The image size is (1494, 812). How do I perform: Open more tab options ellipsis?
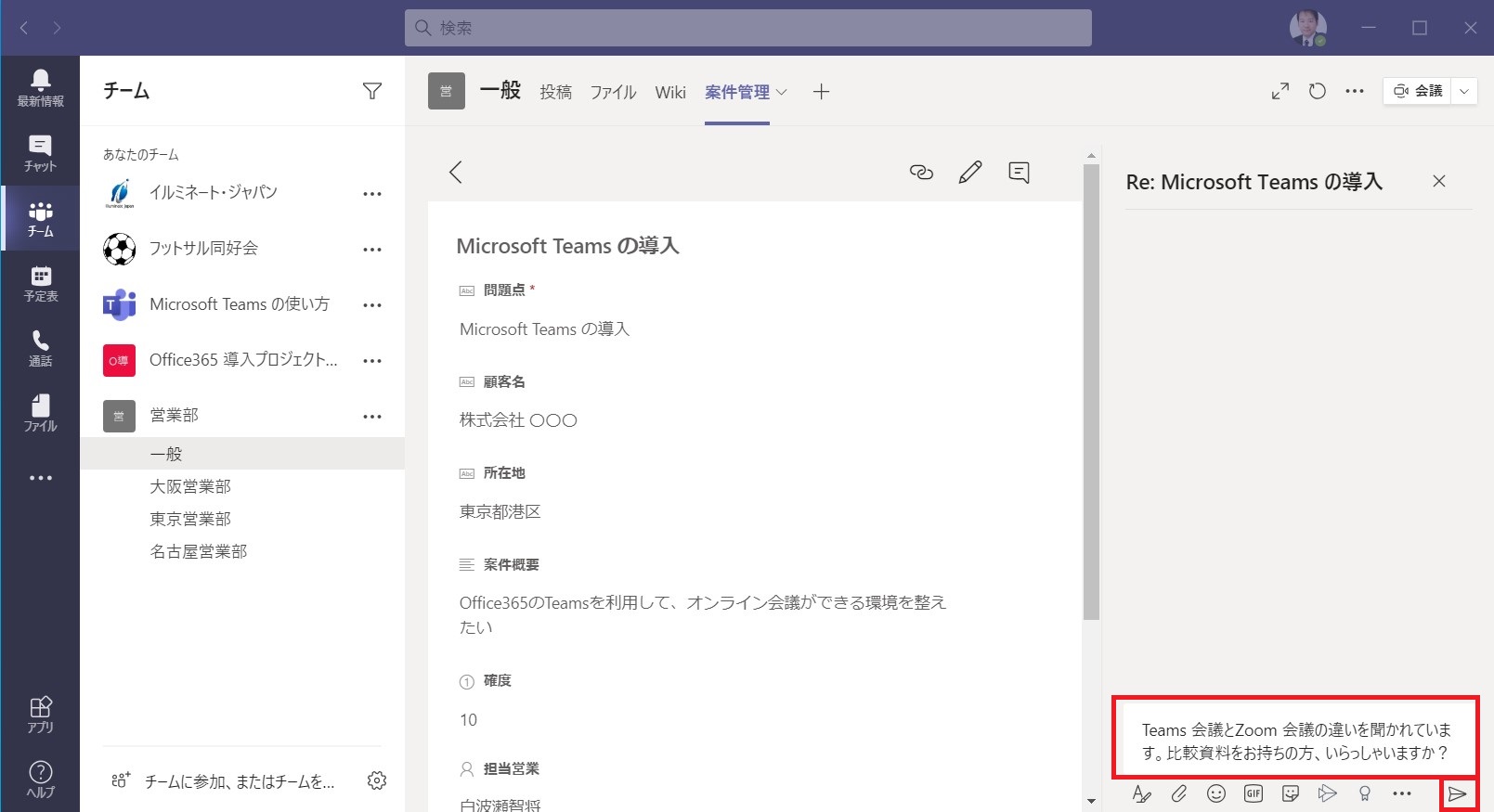(x=1355, y=91)
